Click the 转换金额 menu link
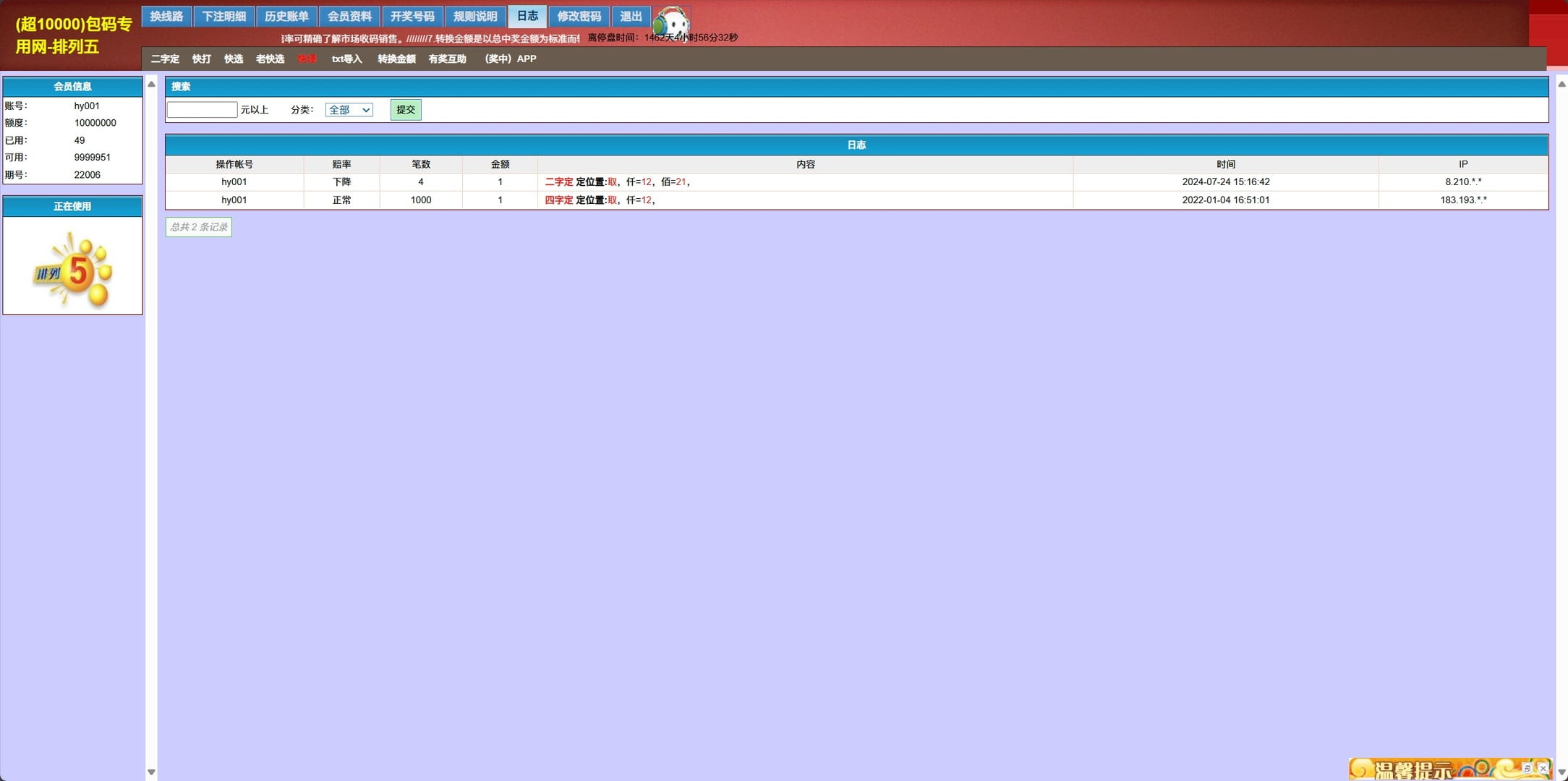The image size is (1568, 781). (x=396, y=59)
